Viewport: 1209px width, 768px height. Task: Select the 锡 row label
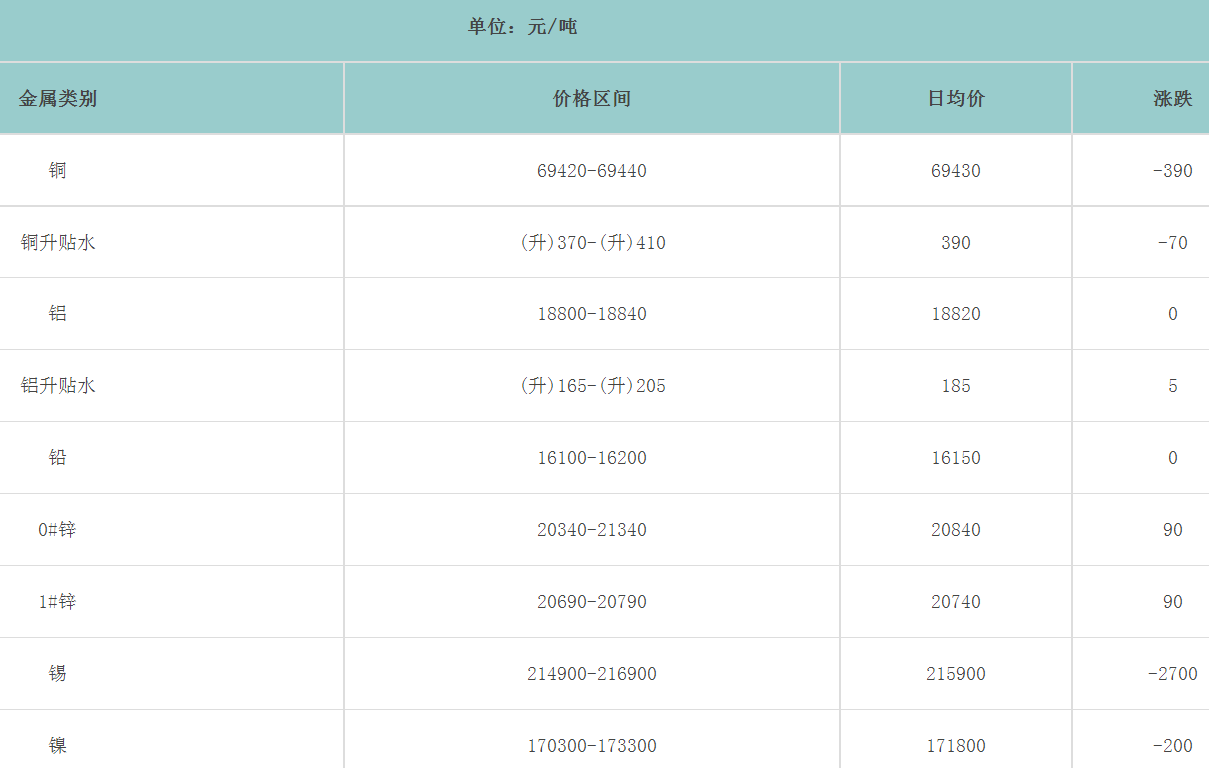coord(58,674)
